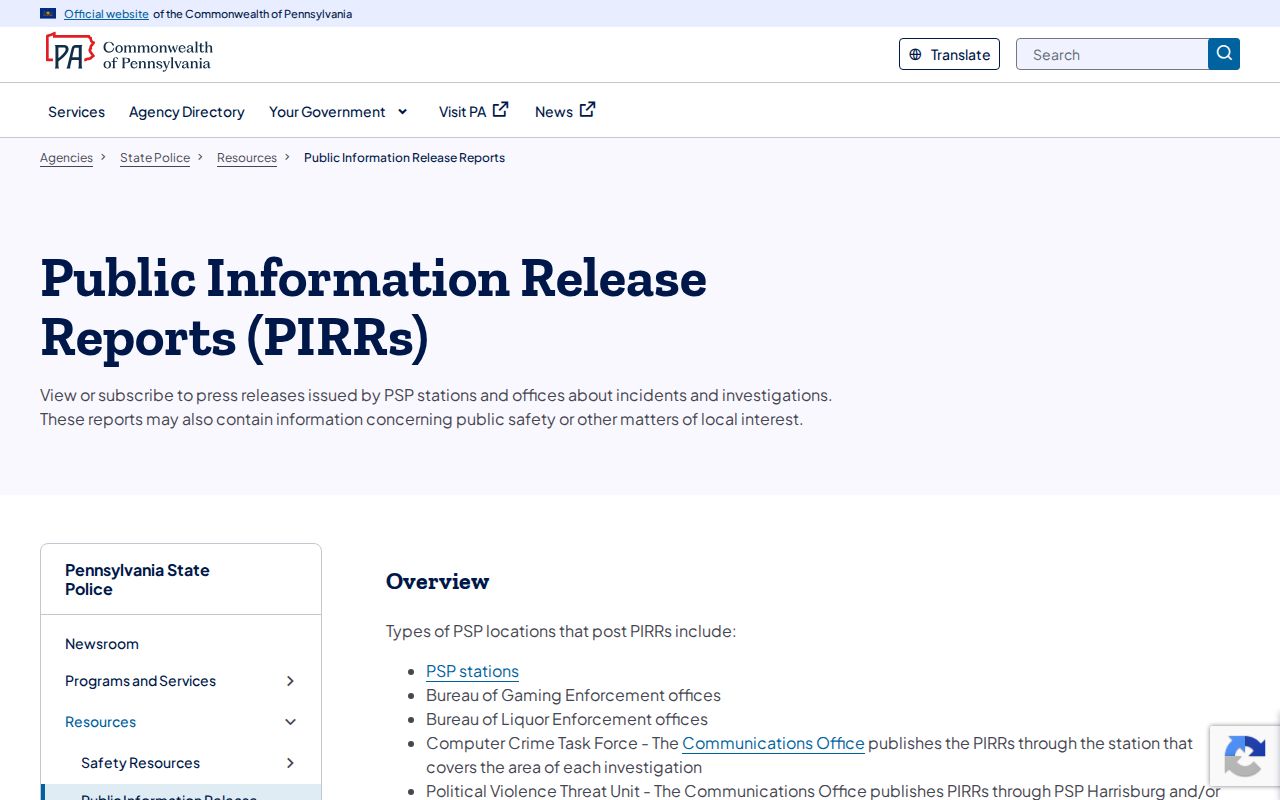This screenshot has width=1280, height=800.
Task: Click the current page breadcrumb text
Action: [404, 158]
